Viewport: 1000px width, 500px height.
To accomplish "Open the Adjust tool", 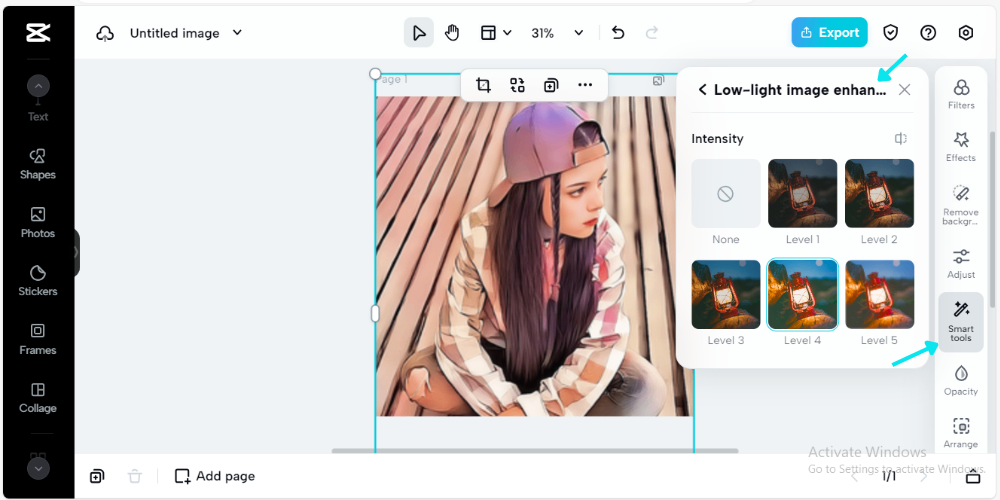I will point(961,263).
